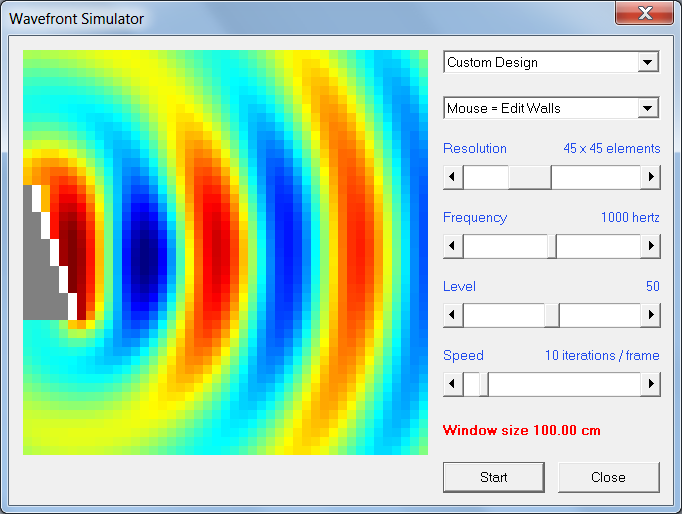Click the Speed slider thumb
This screenshot has width=682, height=514.
click(x=484, y=384)
